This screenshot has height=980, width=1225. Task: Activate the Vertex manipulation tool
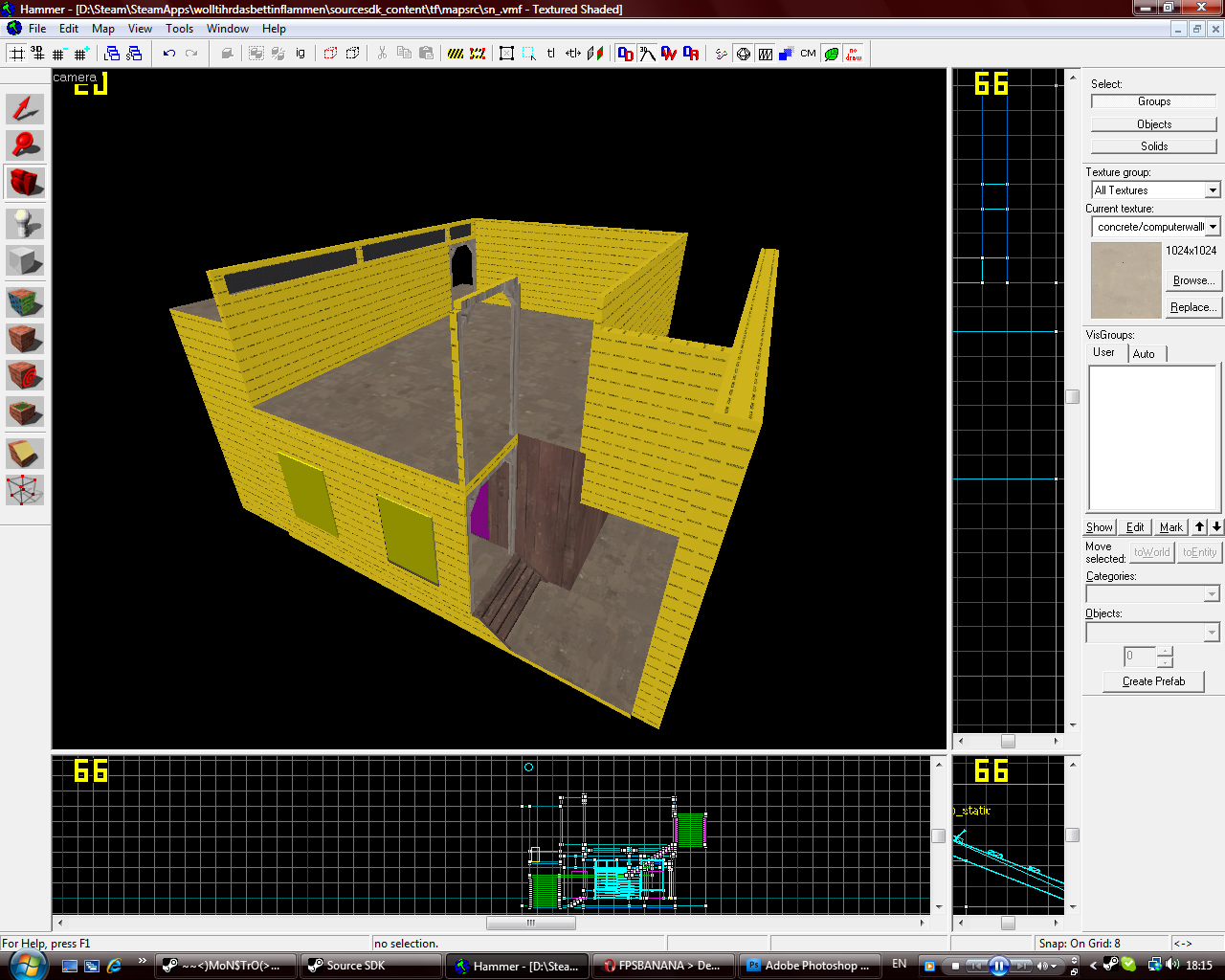point(25,490)
